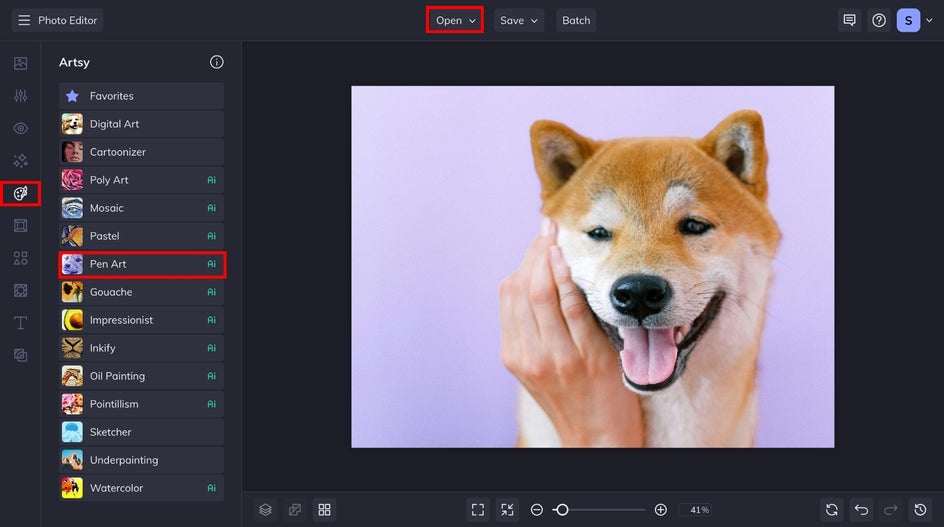This screenshot has width=944, height=527.
Task: Select the Pen Art effect category
Action: (141, 264)
